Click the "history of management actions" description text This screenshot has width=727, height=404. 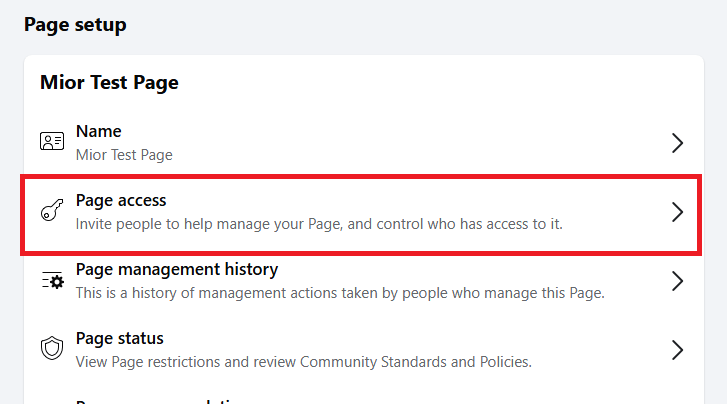(340, 293)
